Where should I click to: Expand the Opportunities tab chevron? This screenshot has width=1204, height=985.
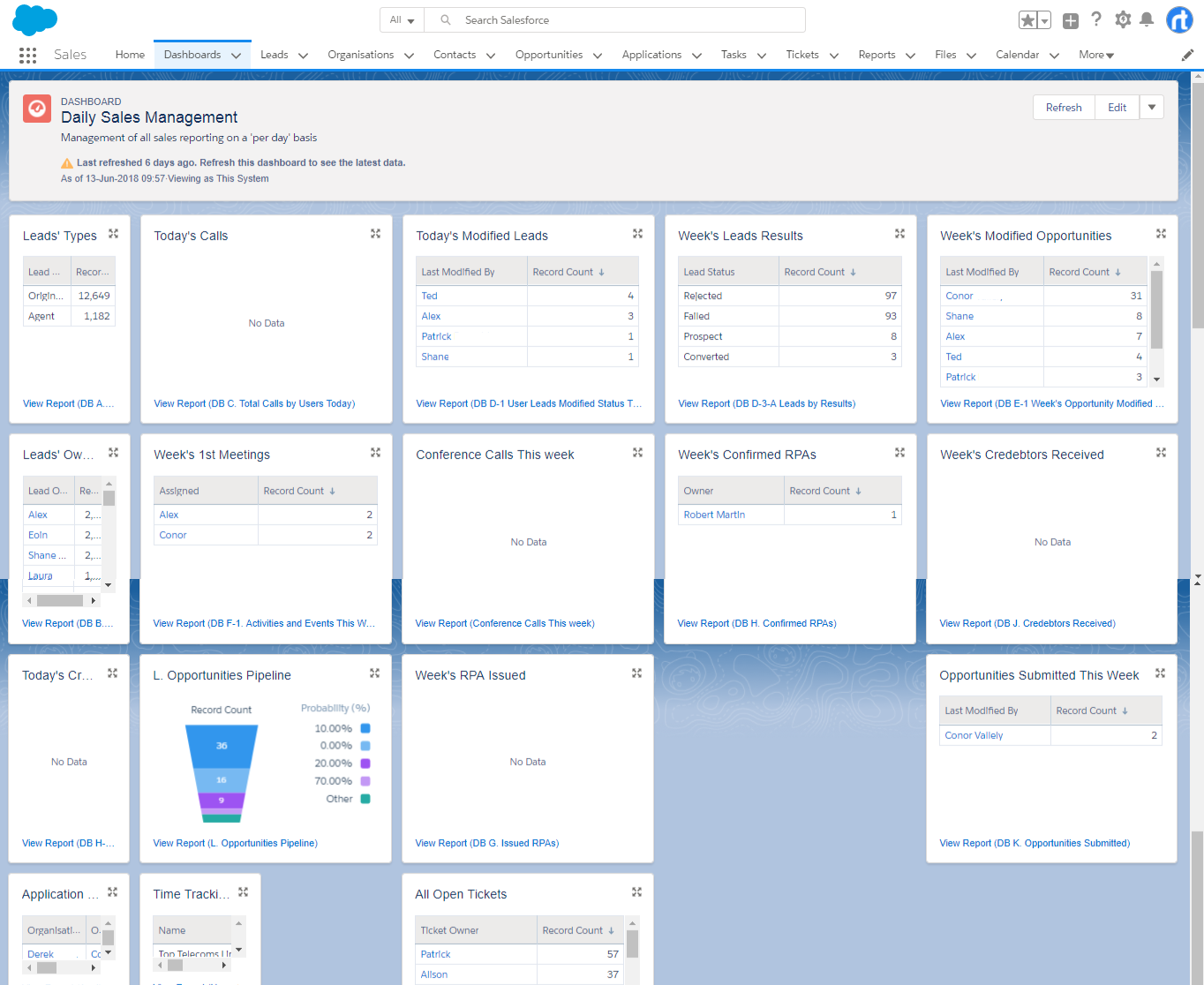coord(598,56)
